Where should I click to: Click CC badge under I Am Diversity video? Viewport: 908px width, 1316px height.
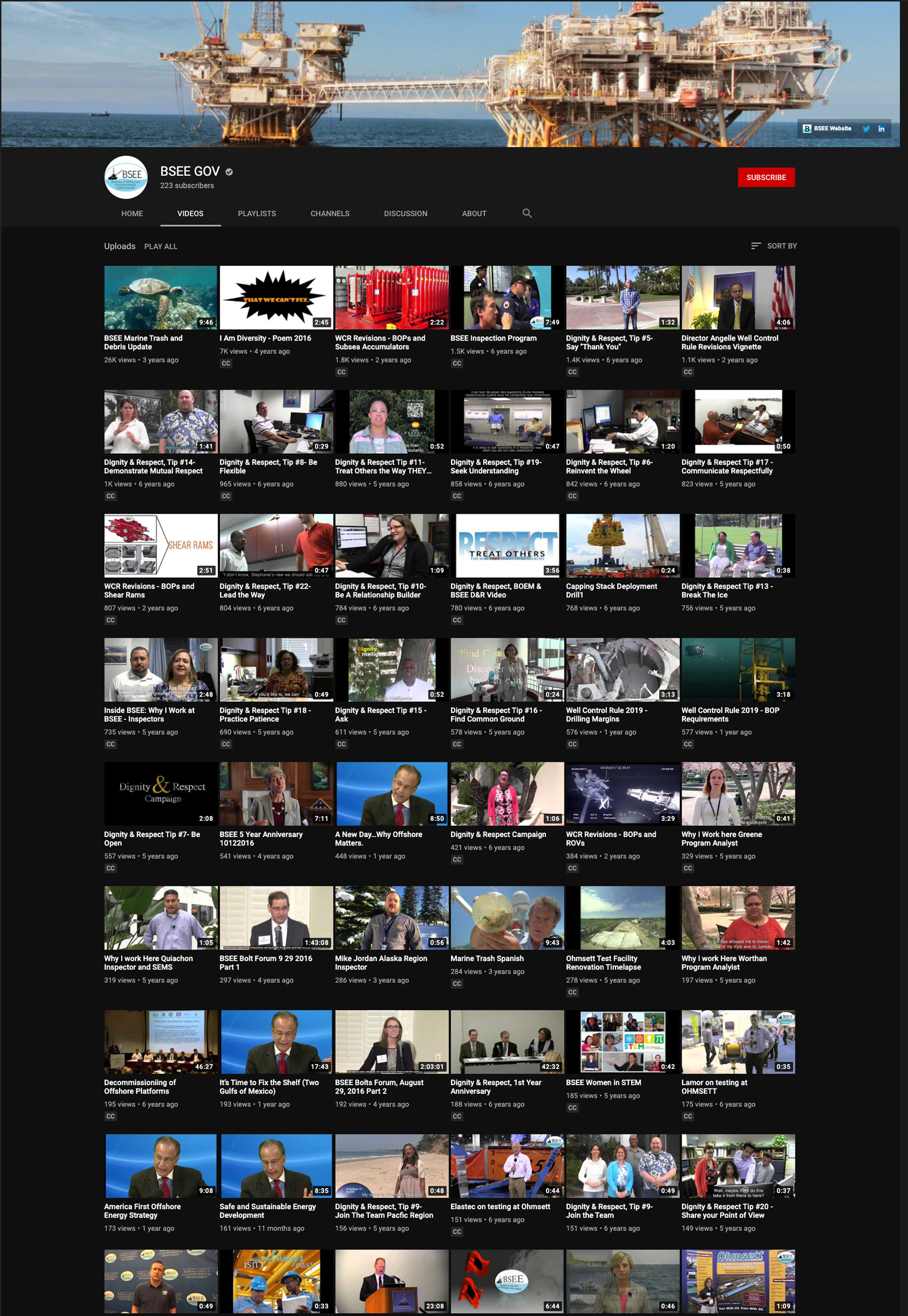[226, 364]
